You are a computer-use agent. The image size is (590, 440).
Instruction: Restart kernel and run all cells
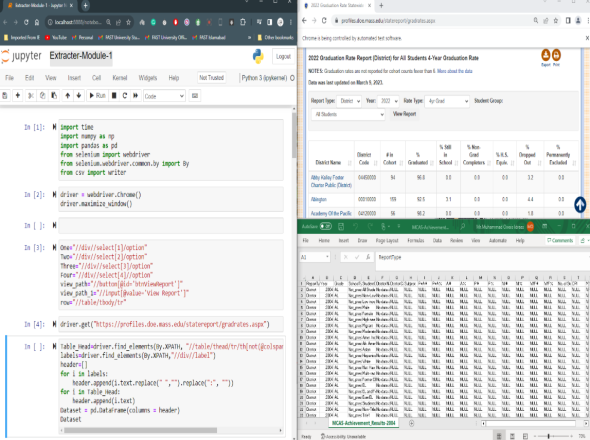point(135,96)
